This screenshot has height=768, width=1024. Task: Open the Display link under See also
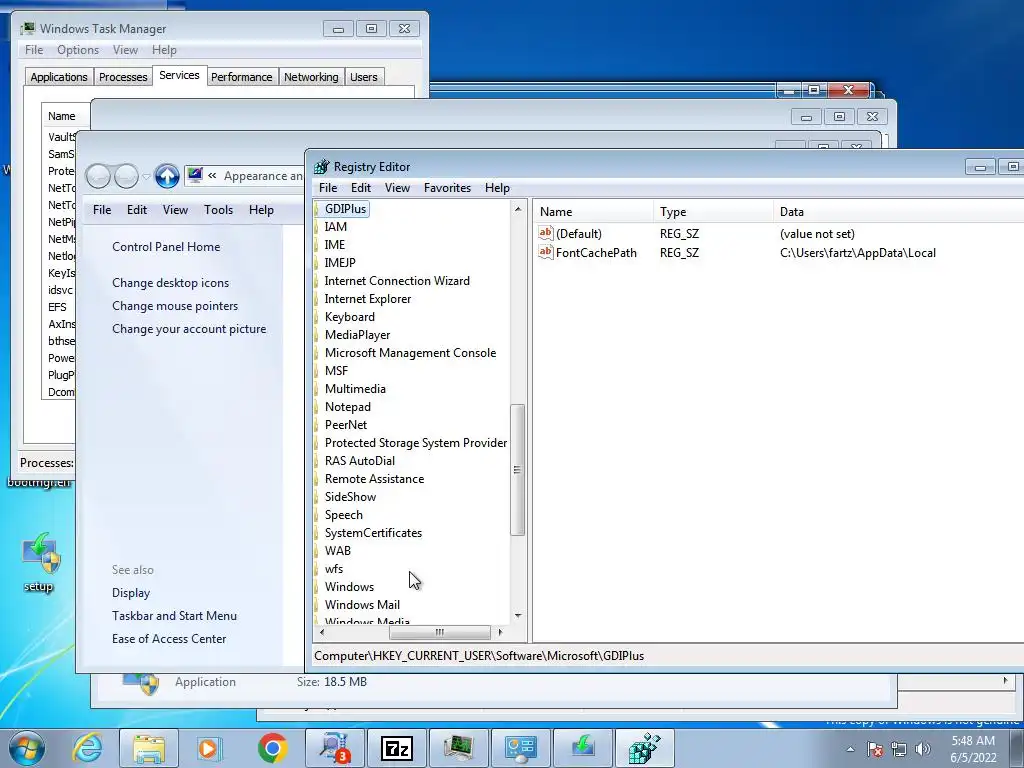coord(131,593)
